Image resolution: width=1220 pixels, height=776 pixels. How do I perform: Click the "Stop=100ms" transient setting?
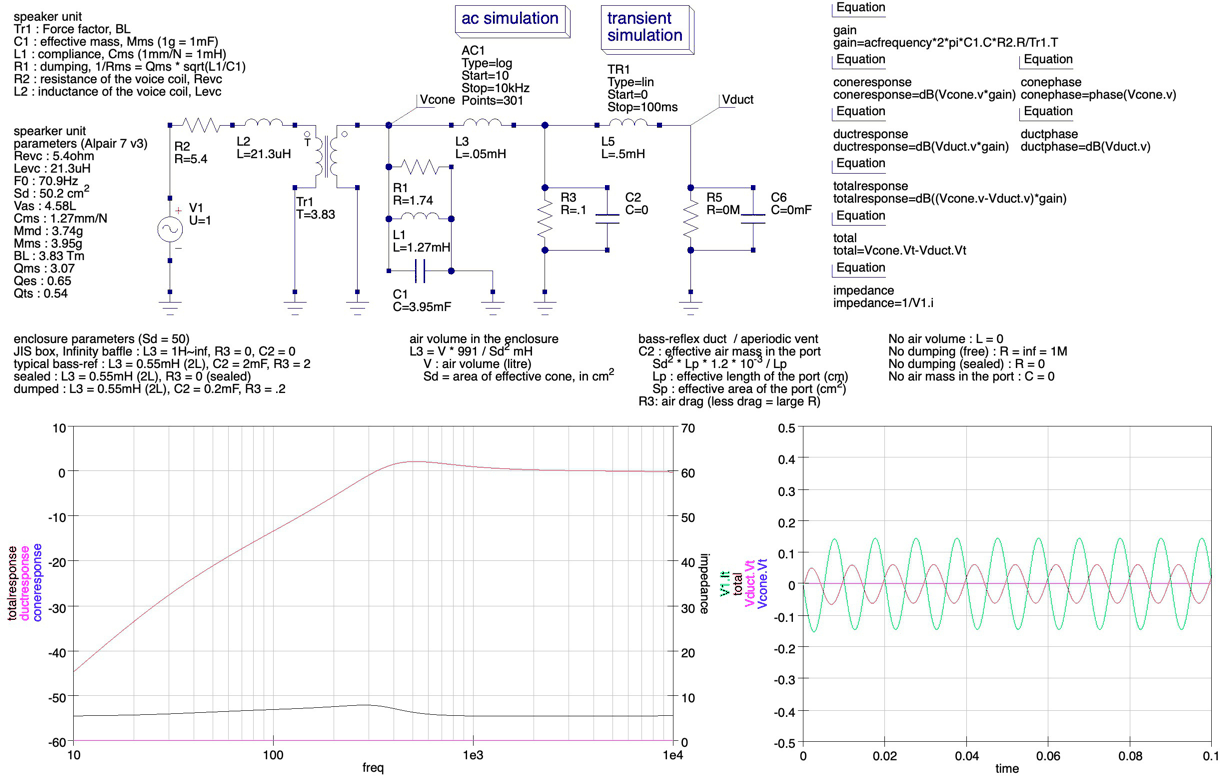pyautogui.click(x=644, y=107)
